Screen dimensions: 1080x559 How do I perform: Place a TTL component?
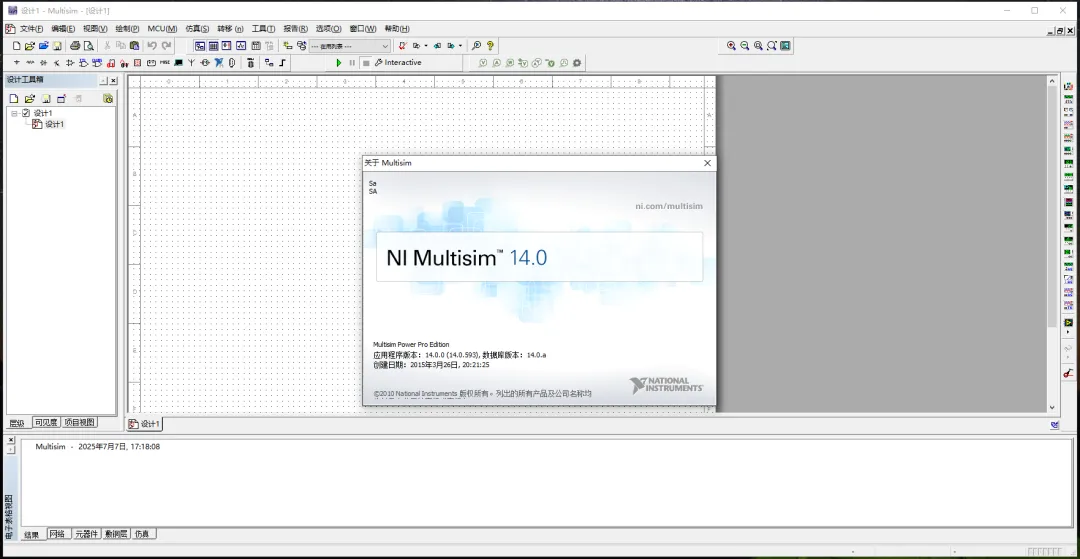83,63
